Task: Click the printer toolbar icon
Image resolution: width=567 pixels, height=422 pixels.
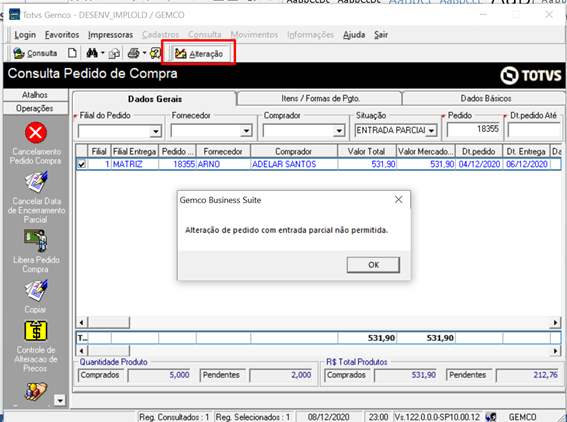Action: pos(133,53)
